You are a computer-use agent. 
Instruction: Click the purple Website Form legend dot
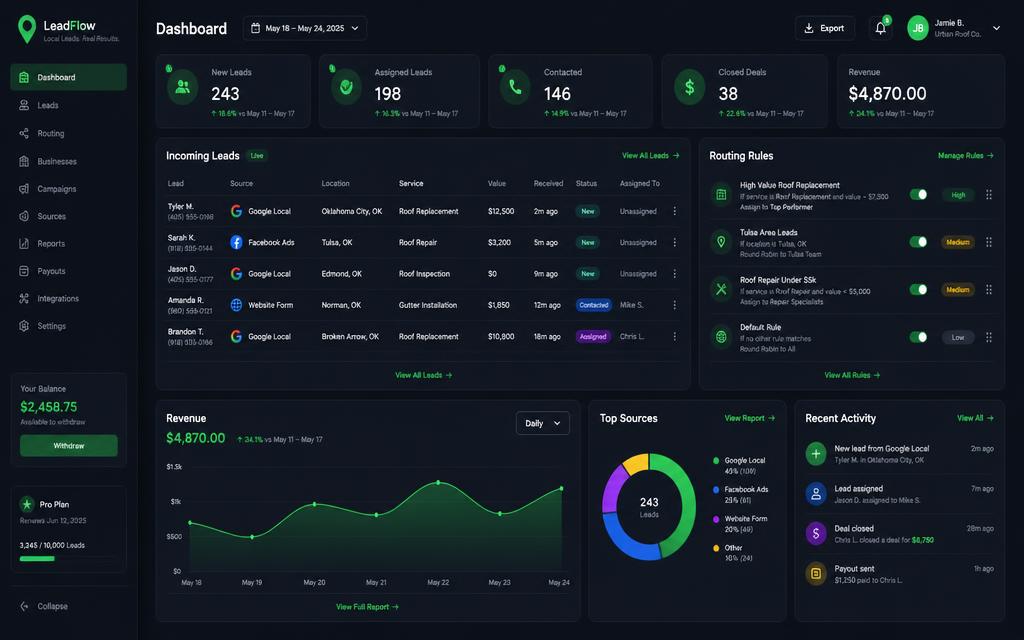click(x=716, y=519)
